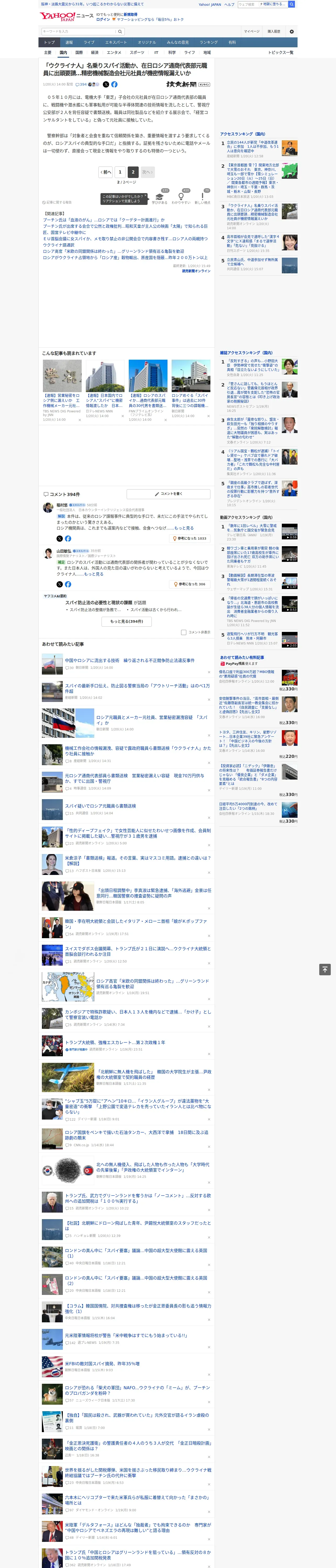Click top-right web search blue button
Image resolution: width=336 pixels, height=1568 pixels.
pyautogui.click(x=292, y=4)
